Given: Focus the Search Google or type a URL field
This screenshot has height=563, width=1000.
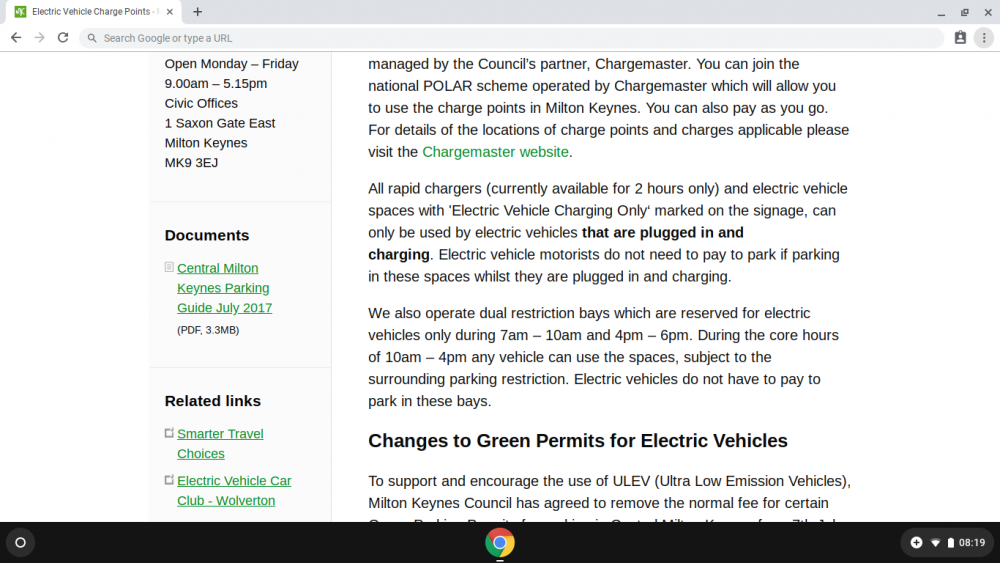Looking at the screenshot, I should [511, 38].
